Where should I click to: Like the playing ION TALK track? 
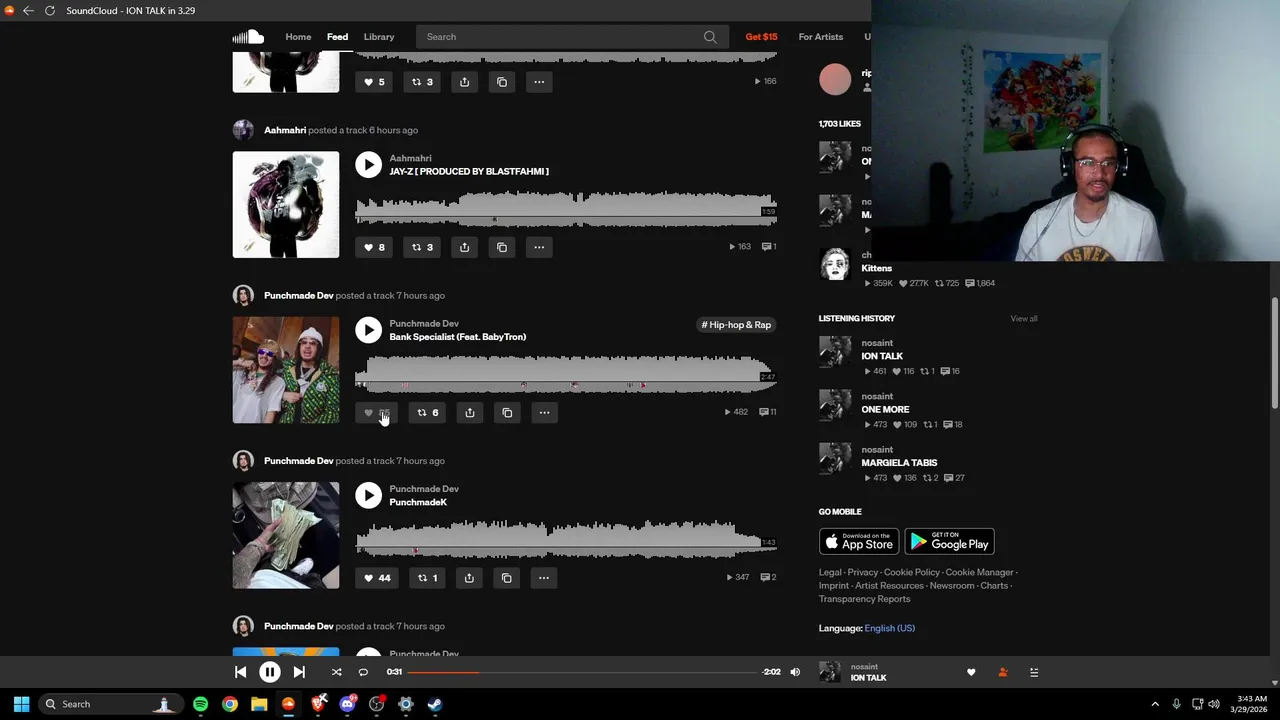[x=971, y=672]
